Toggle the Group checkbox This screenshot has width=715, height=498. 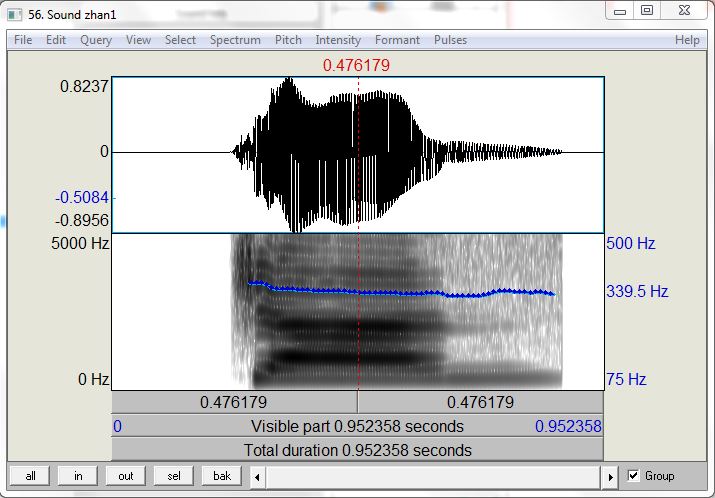tap(633, 476)
